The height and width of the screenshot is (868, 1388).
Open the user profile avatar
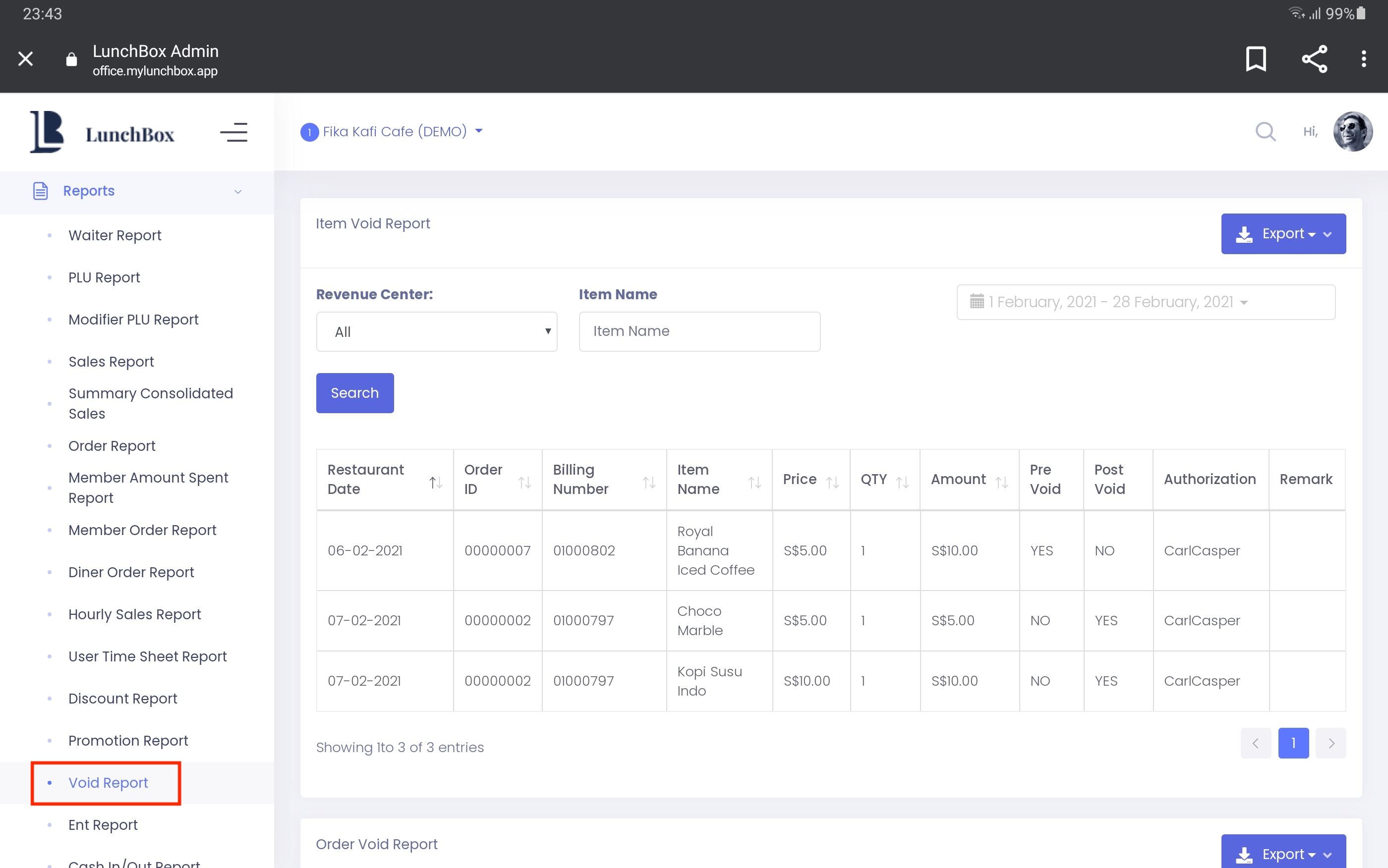pyautogui.click(x=1352, y=131)
